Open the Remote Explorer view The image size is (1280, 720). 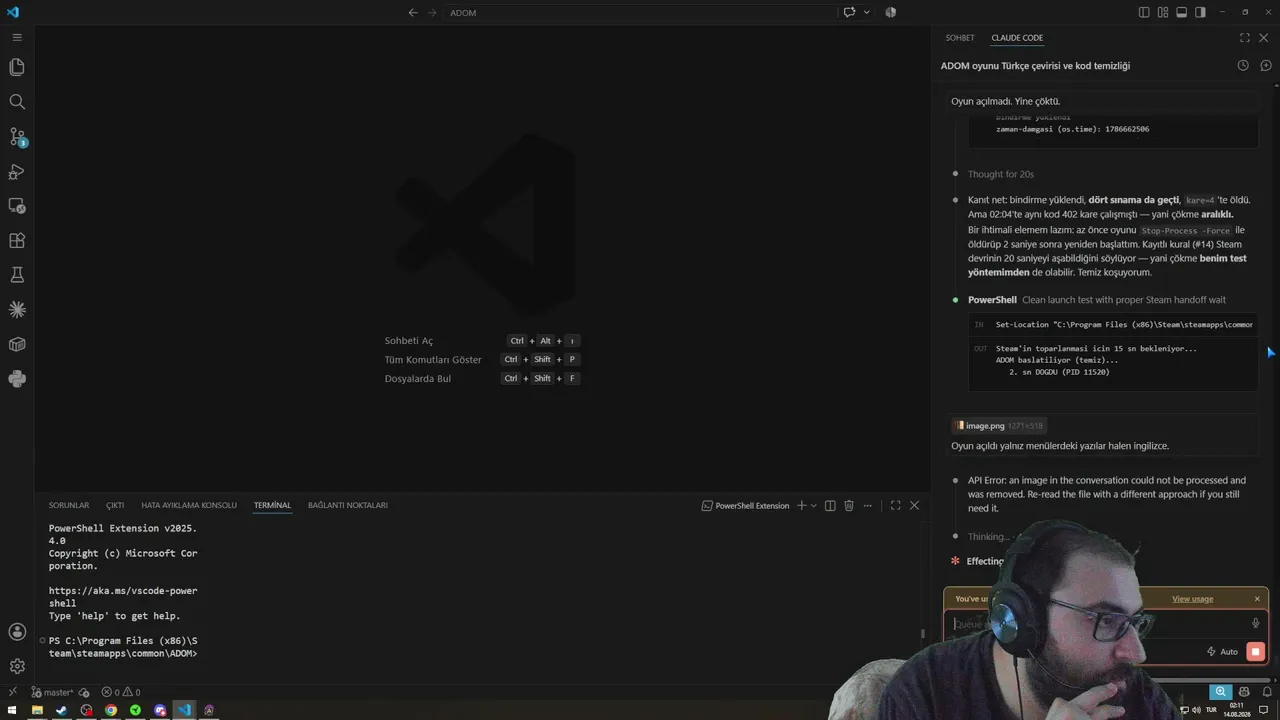pos(17,206)
